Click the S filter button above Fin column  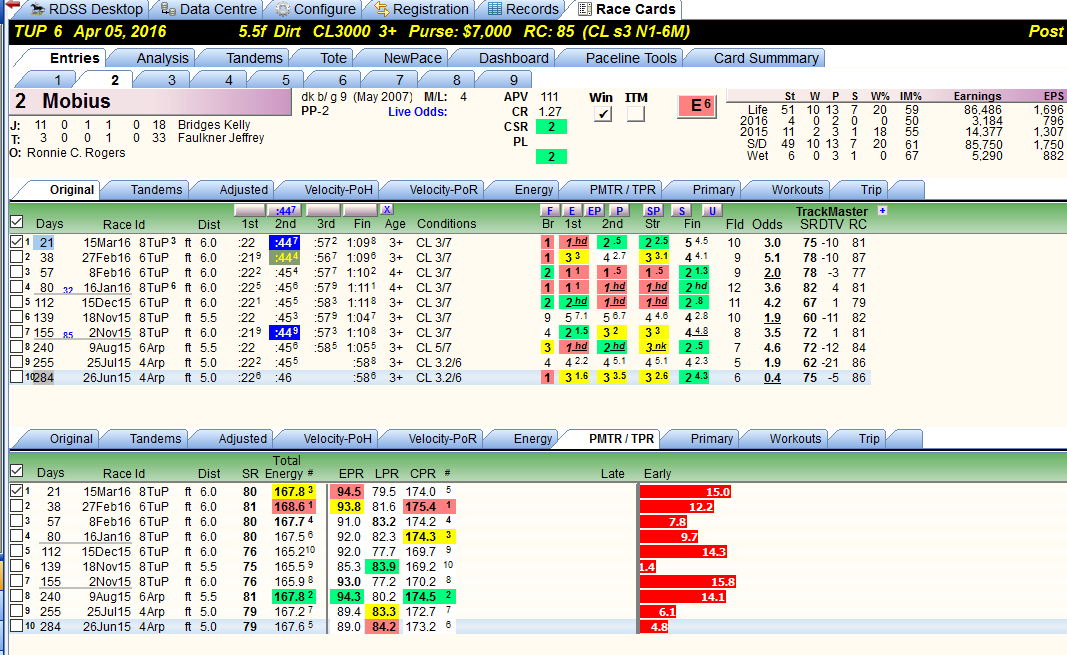point(681,211)
